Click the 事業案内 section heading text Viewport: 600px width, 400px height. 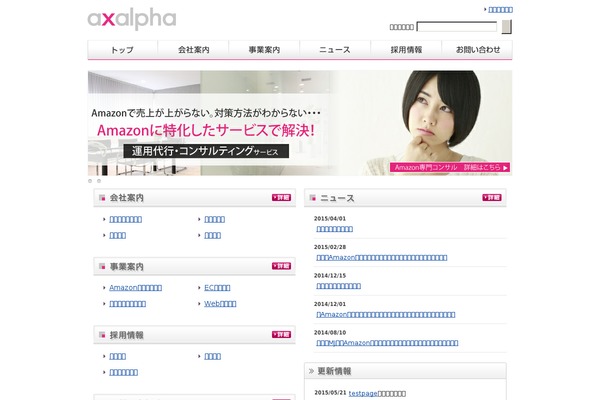[127, 266]
